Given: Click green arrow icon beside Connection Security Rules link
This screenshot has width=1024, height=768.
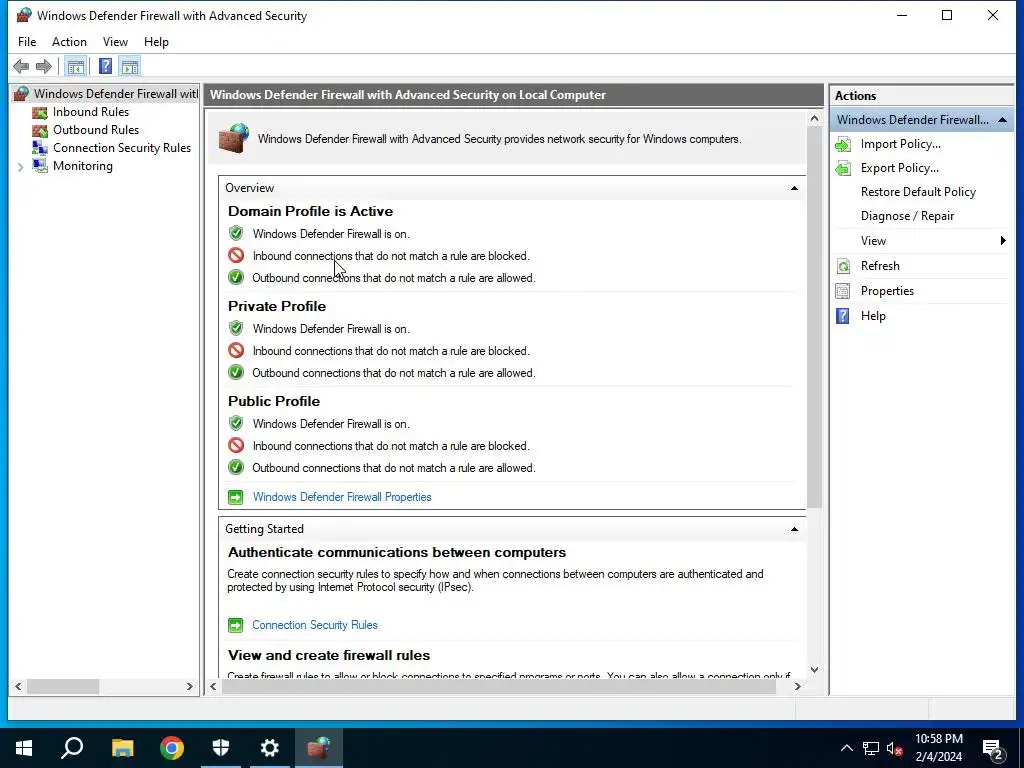Looking at the screenshot, I should [235, 626].
